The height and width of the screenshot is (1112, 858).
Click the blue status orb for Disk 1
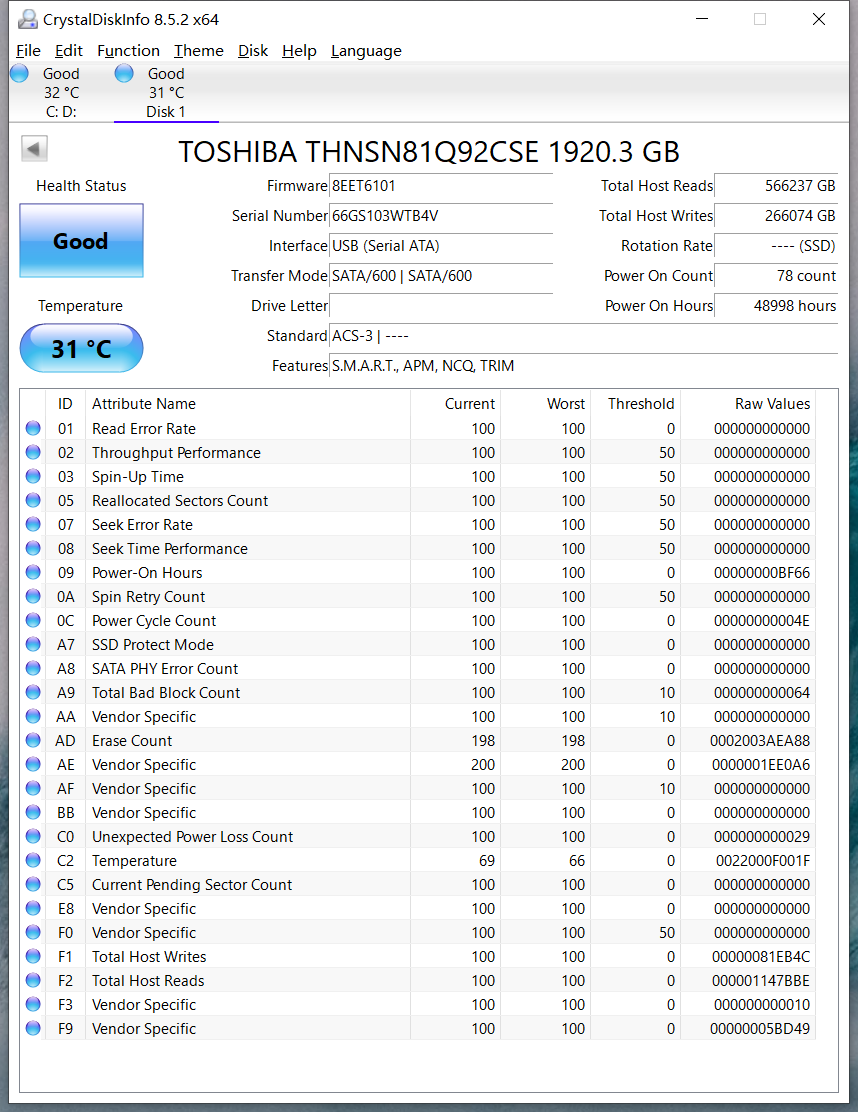[124, 73]
